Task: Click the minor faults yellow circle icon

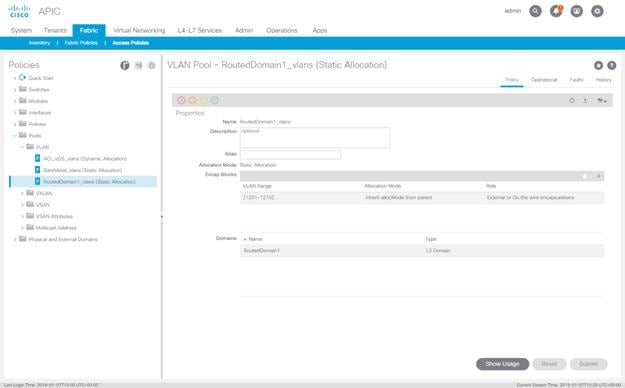Action: coord(204,100)
